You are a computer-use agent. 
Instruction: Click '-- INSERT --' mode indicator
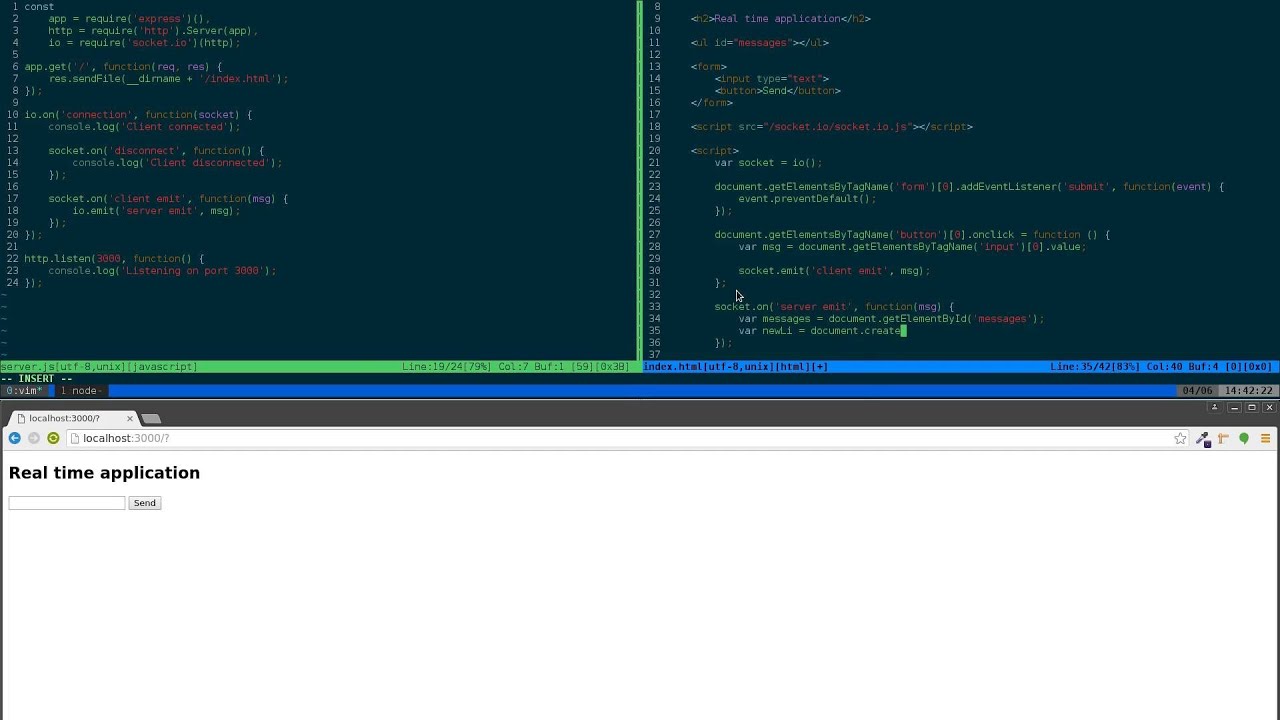(x=36, y=378)
